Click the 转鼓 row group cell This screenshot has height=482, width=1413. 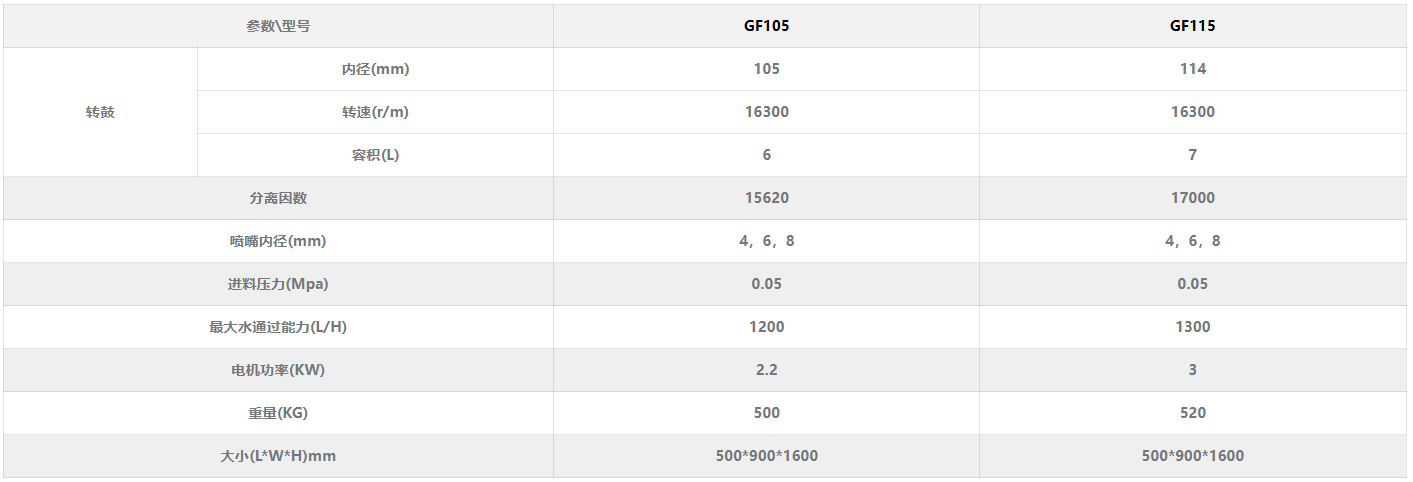coord(100,112)
